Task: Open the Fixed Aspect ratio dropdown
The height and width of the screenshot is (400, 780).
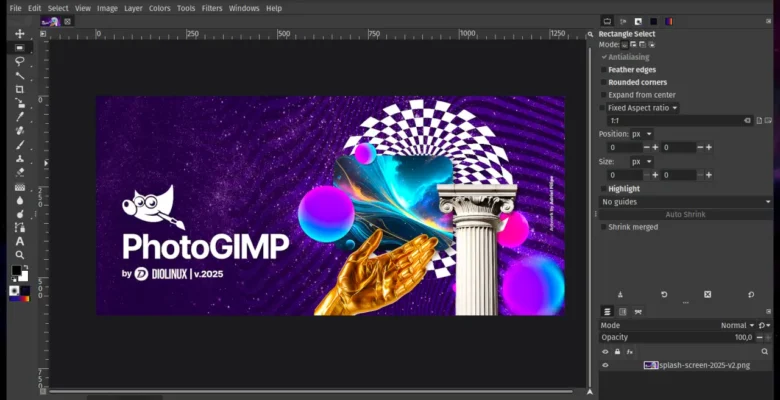Action: (643, 108)
